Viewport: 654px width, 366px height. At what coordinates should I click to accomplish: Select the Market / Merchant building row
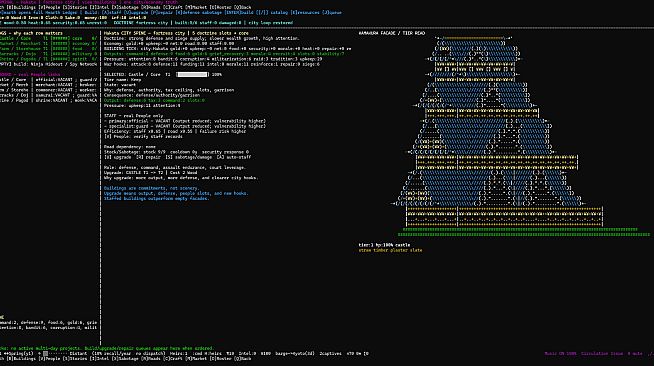pyautogui.click(x=48, y=43)
